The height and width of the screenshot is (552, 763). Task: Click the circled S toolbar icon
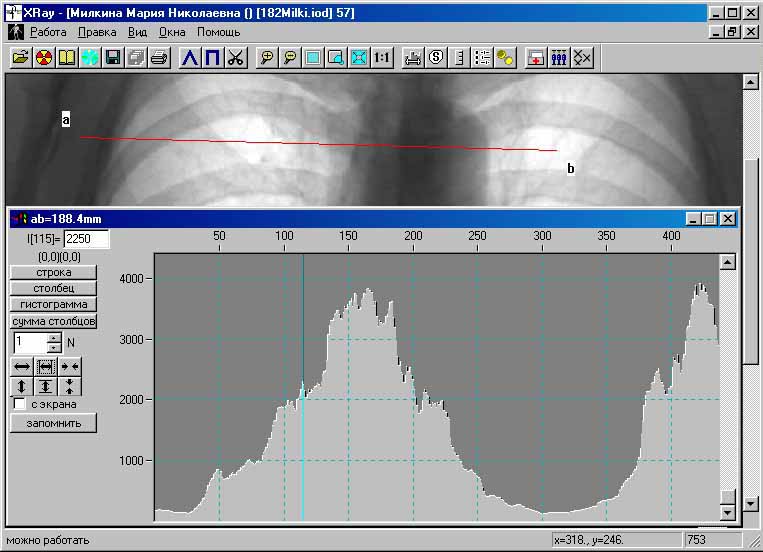point(436,58)
